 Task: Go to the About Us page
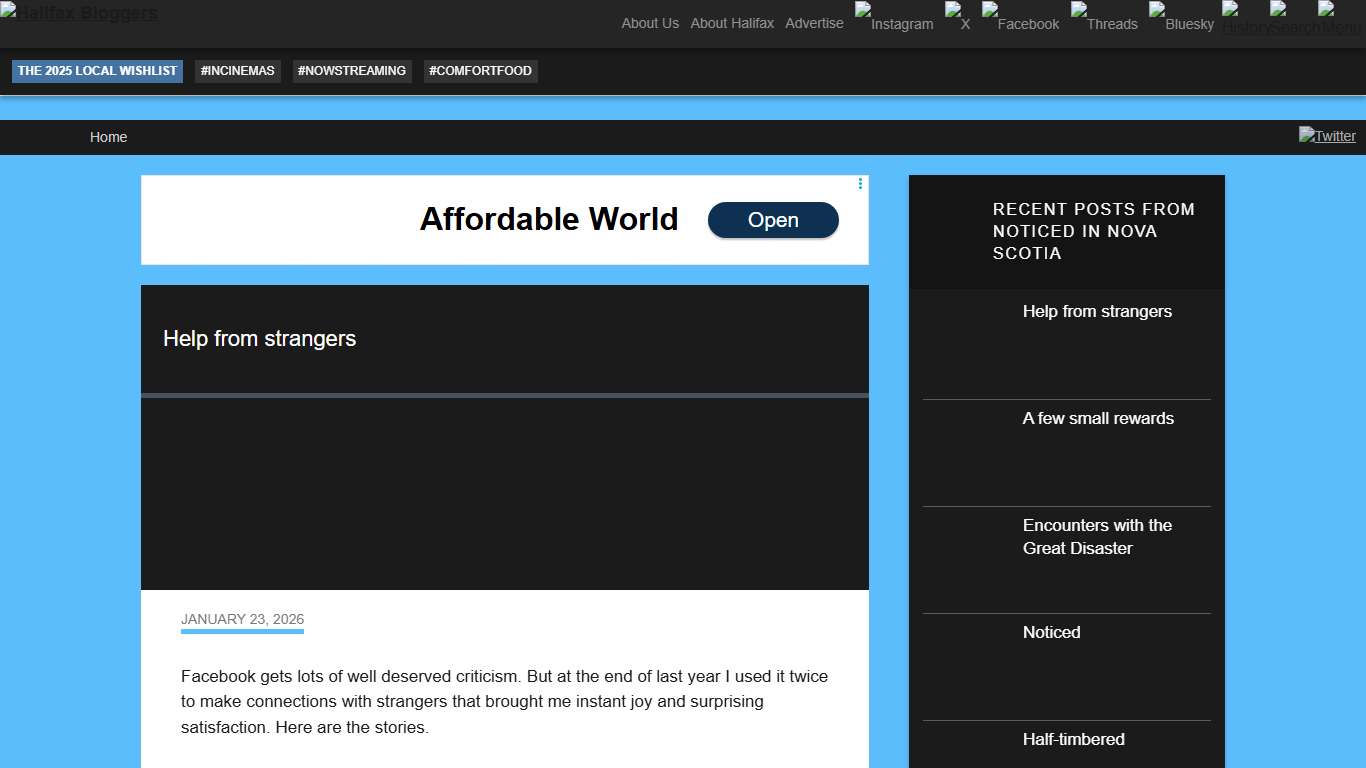pos(650,23)
